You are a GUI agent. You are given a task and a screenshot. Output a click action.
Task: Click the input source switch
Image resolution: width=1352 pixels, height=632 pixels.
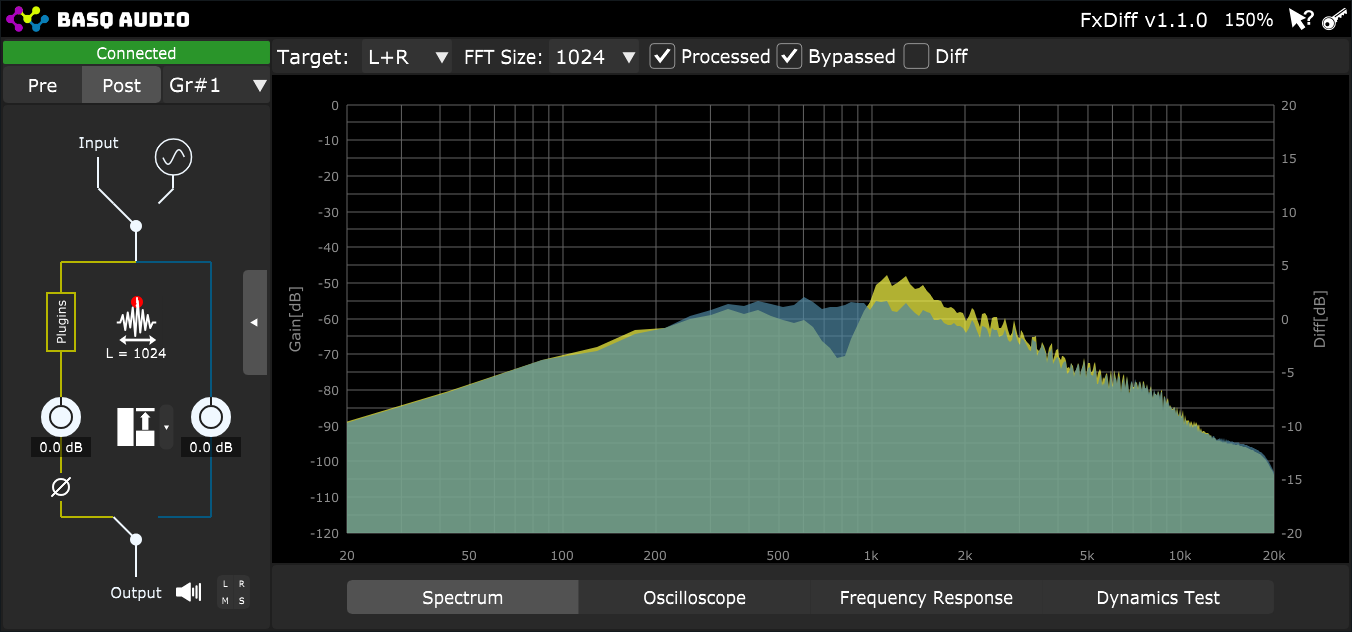pos(136,226)
